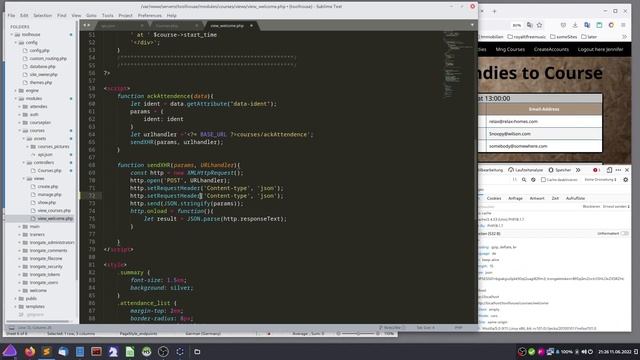Switch to Cookies tab in request details
This screenshot has width=640, height=360.
(494, 198)
